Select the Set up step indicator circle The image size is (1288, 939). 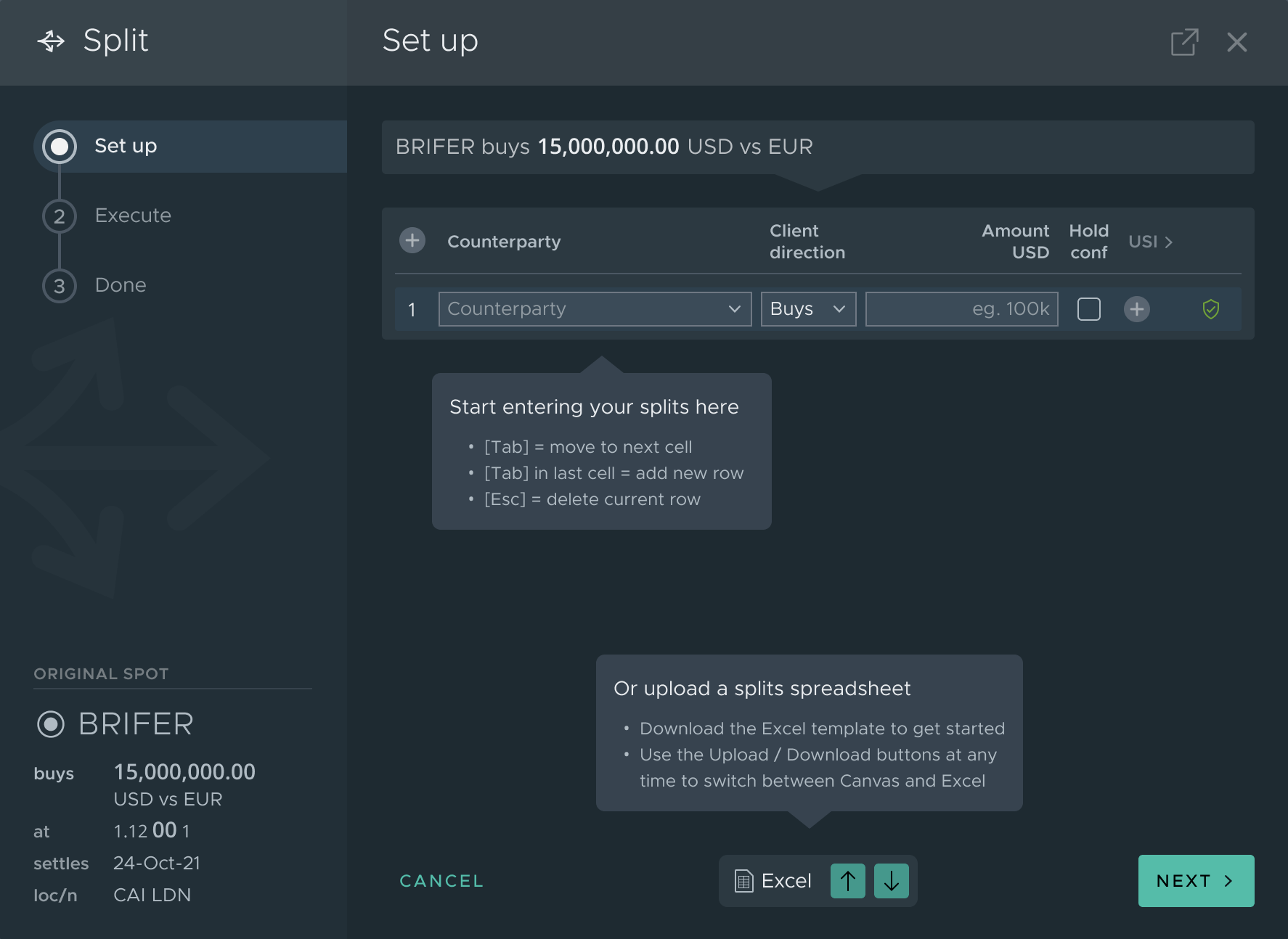click(60, 147)
